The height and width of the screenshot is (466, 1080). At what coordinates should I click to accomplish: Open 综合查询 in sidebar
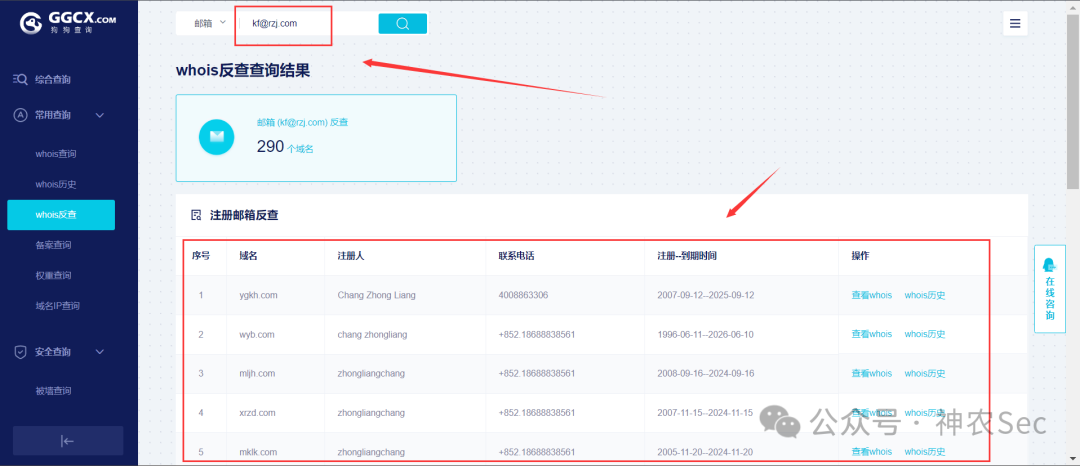pos(53,80)
